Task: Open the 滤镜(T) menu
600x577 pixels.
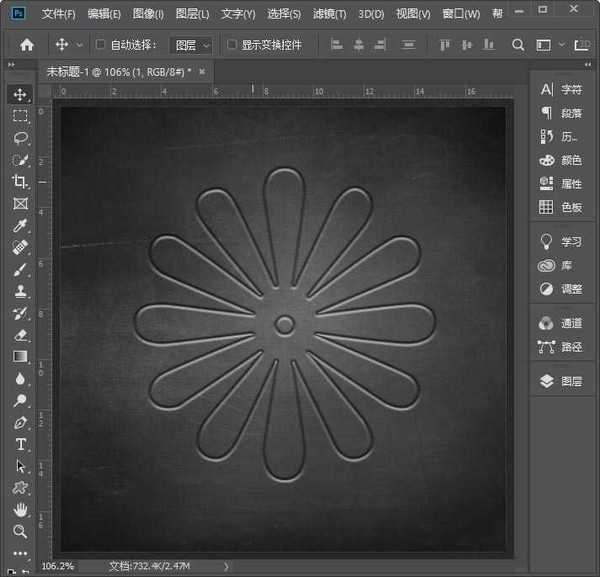Action: coord(328,14)
